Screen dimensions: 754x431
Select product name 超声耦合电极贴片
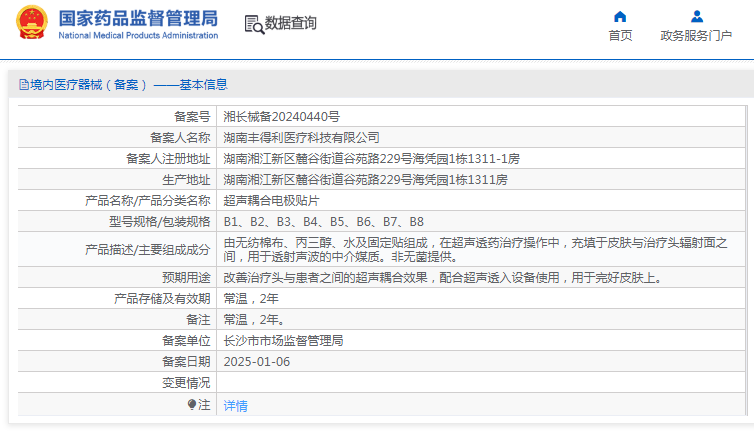271,201
